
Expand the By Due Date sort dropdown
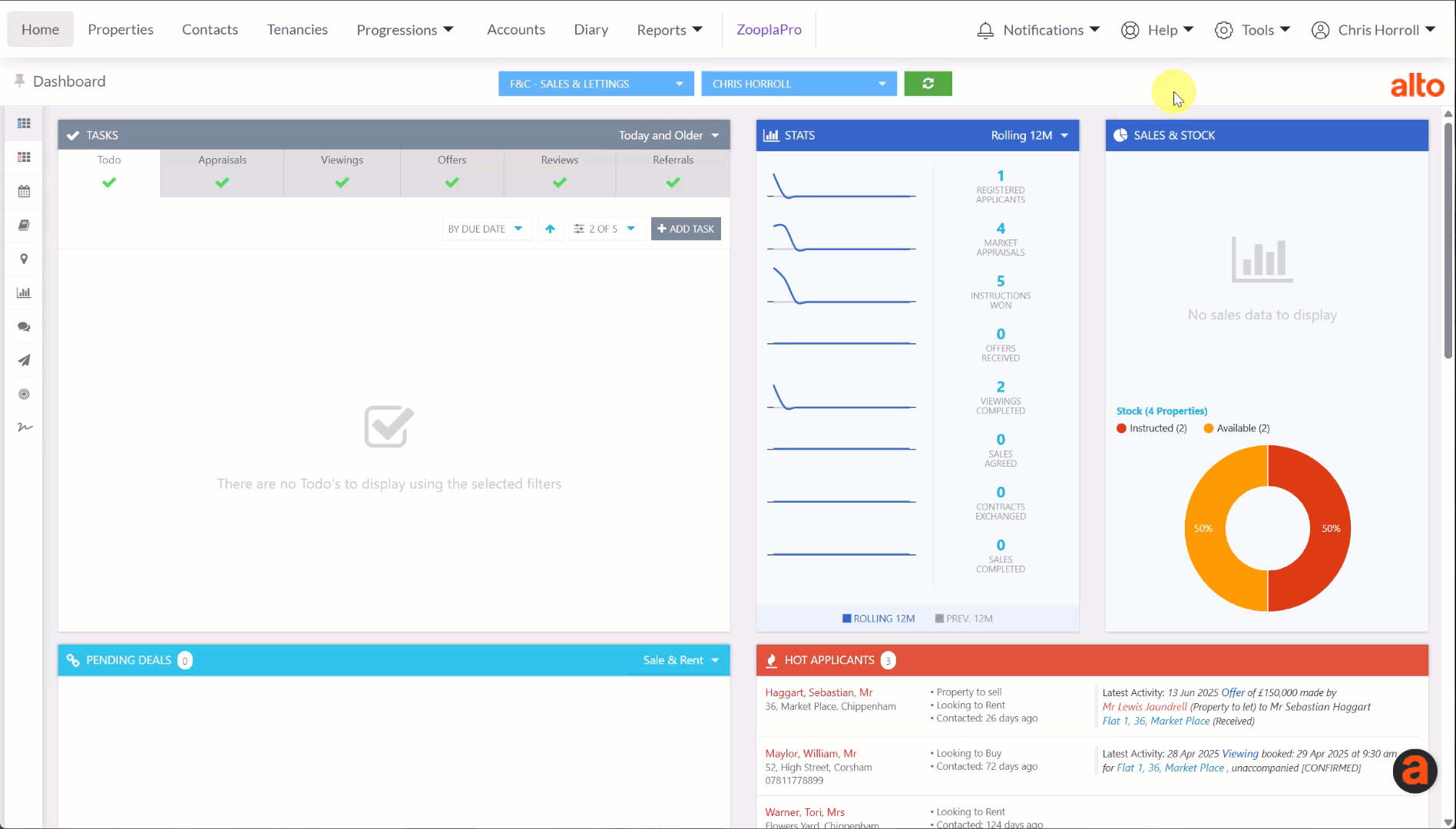[485, 229]
